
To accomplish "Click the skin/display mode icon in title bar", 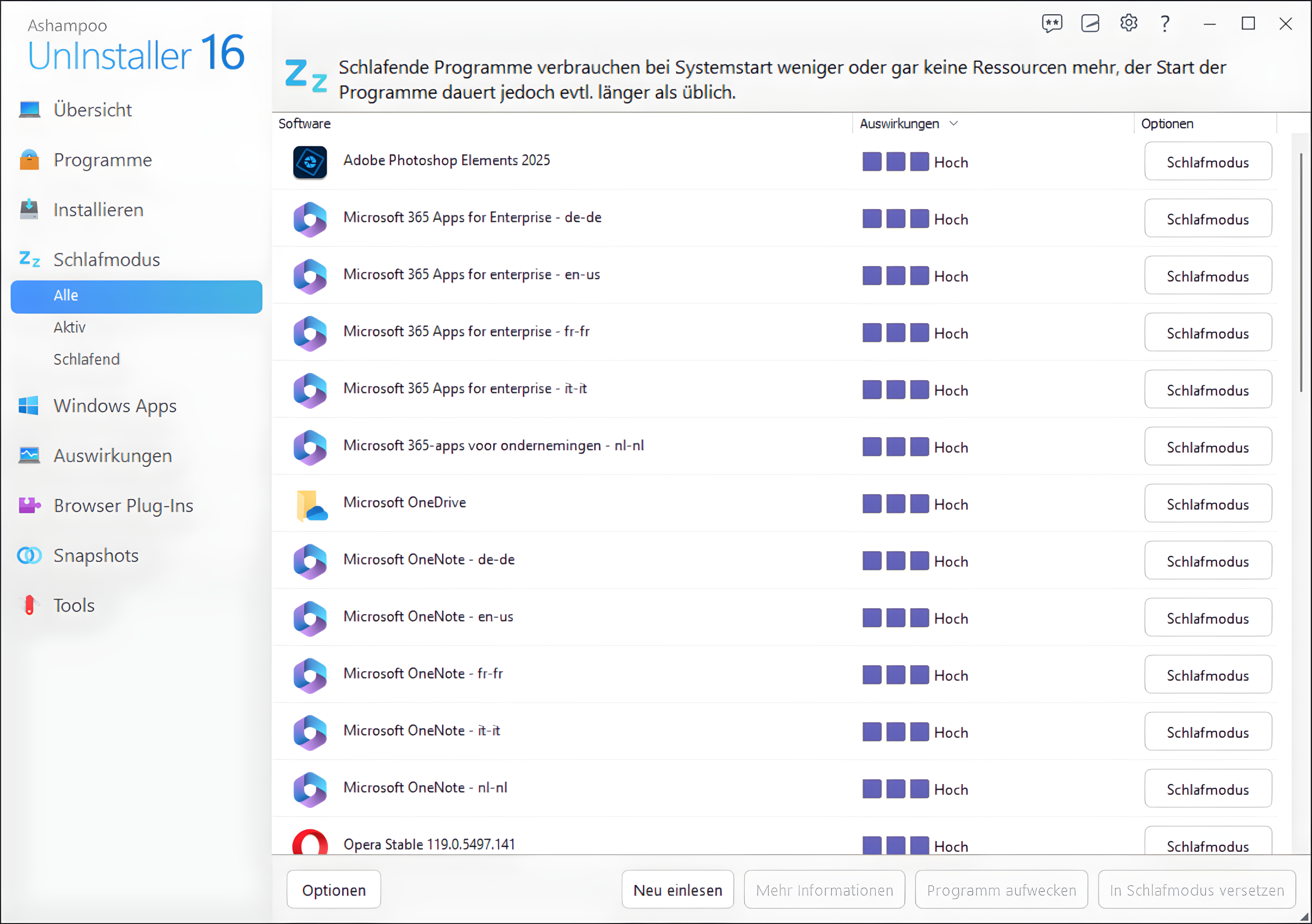I will click(1090, 23).
